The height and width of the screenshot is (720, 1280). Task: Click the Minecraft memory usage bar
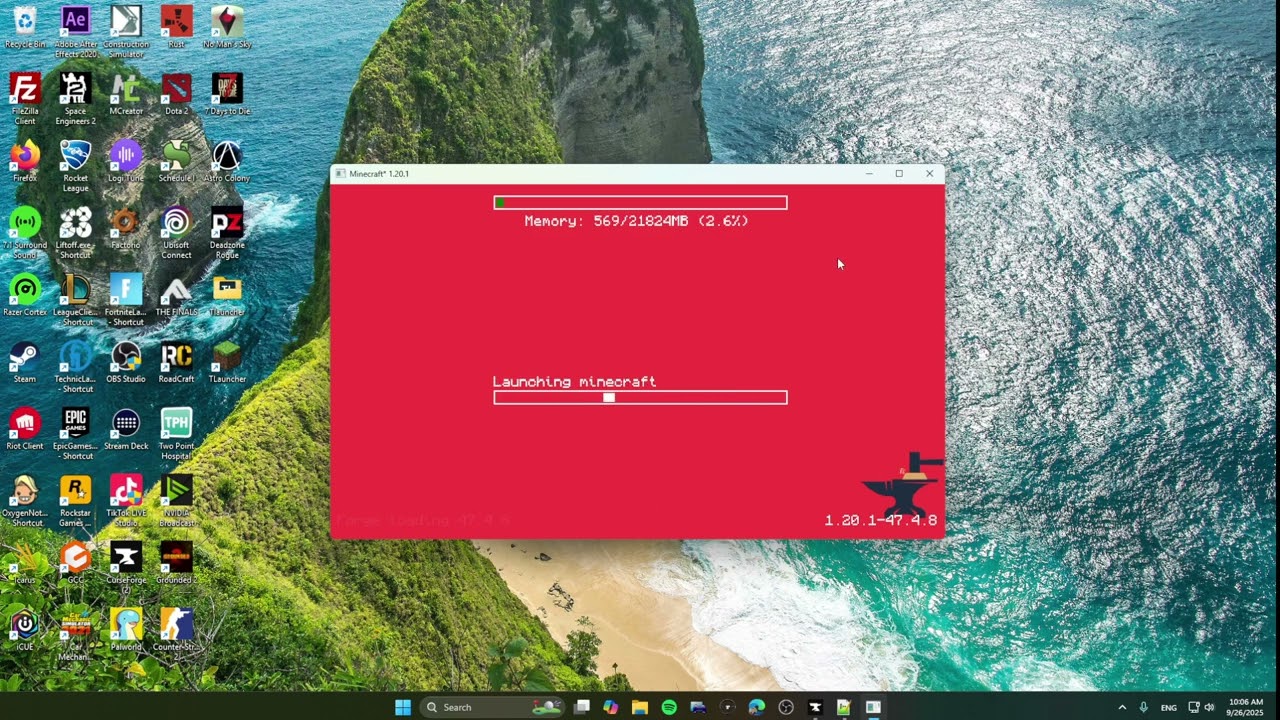(640, 203)
